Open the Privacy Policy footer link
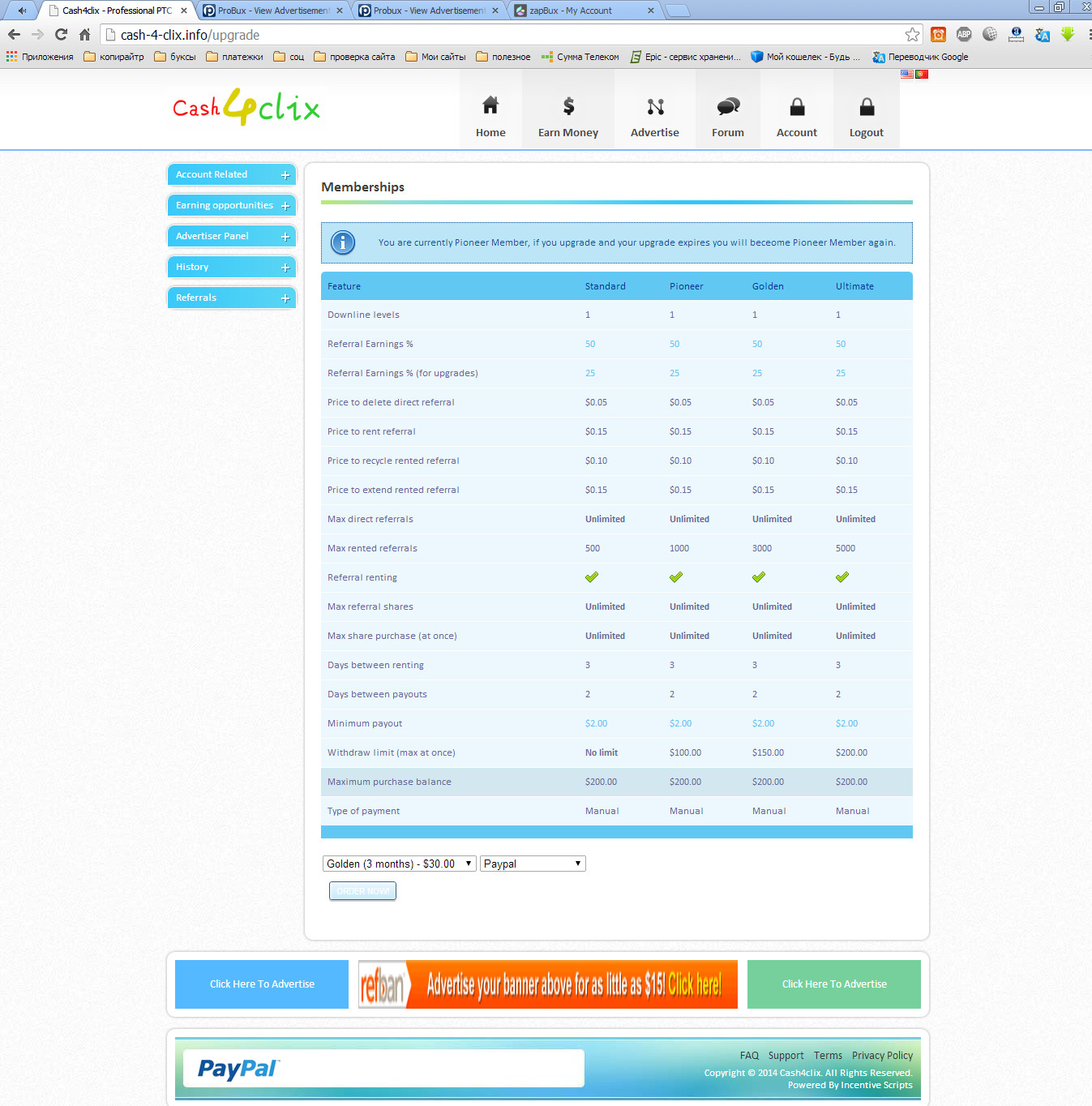This screenshot has height=1106, width=1092. click(x=882, y=1056)
